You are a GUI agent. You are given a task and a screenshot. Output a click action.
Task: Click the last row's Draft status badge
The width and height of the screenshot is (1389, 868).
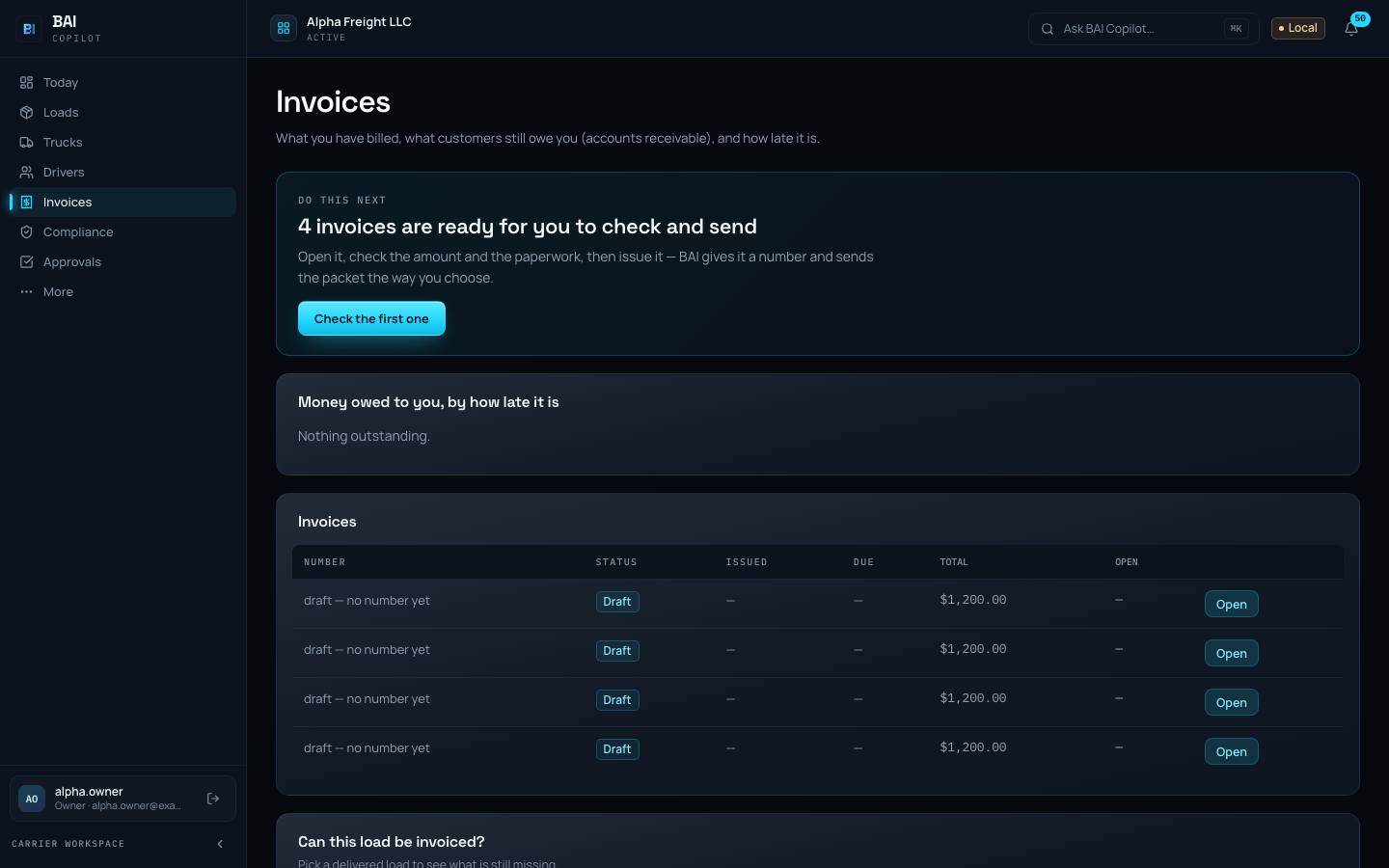tap(617, 749)
